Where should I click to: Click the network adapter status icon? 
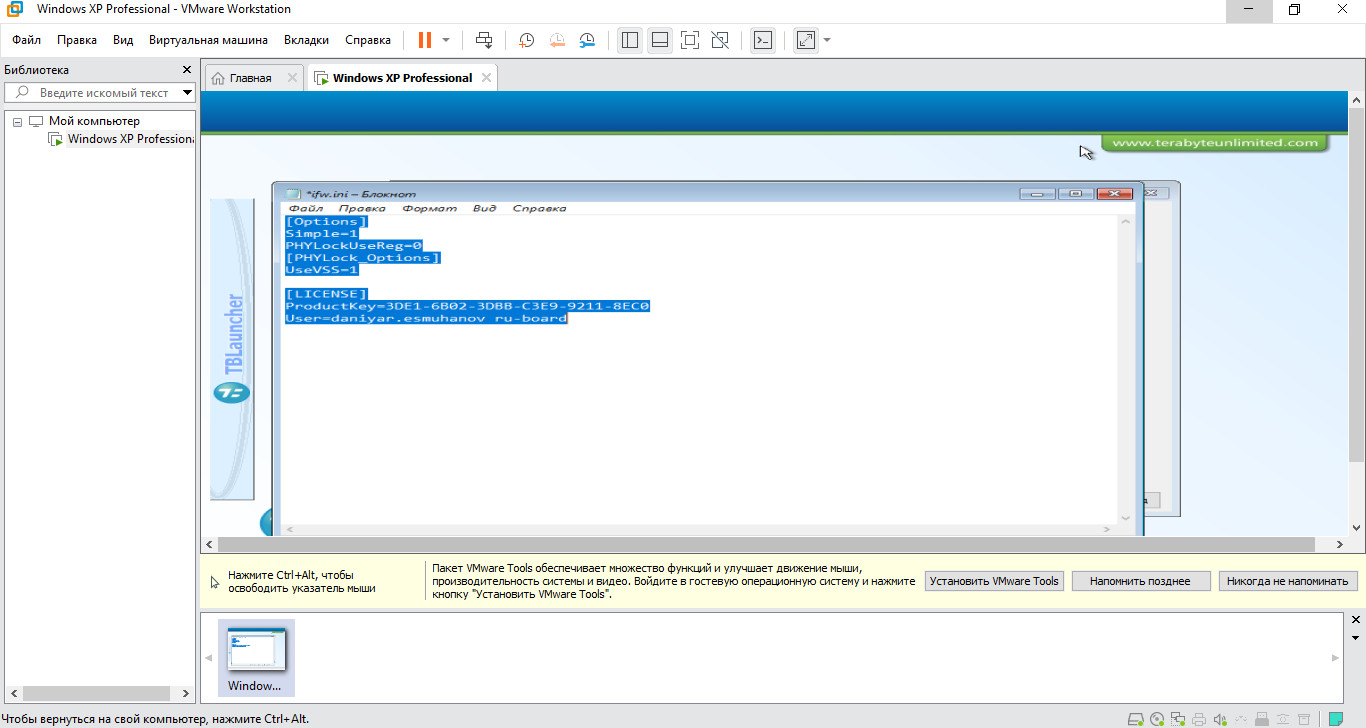click(1178, 718)
